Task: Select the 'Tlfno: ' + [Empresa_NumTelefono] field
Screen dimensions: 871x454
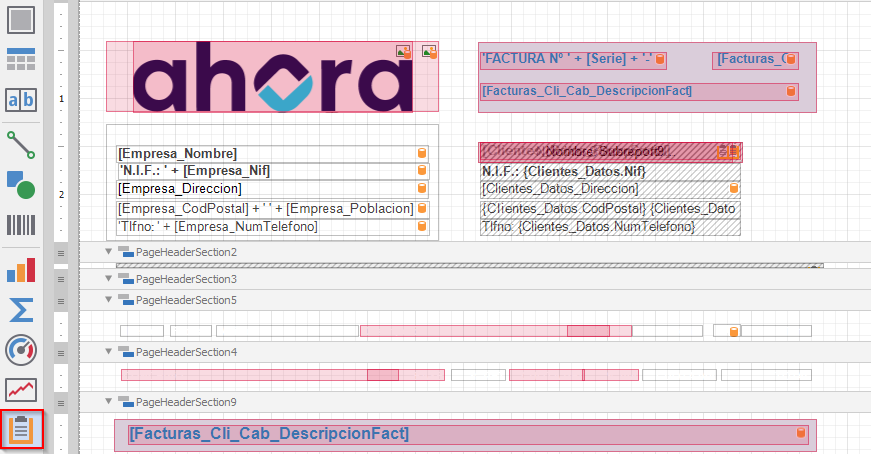Action: 273,227
